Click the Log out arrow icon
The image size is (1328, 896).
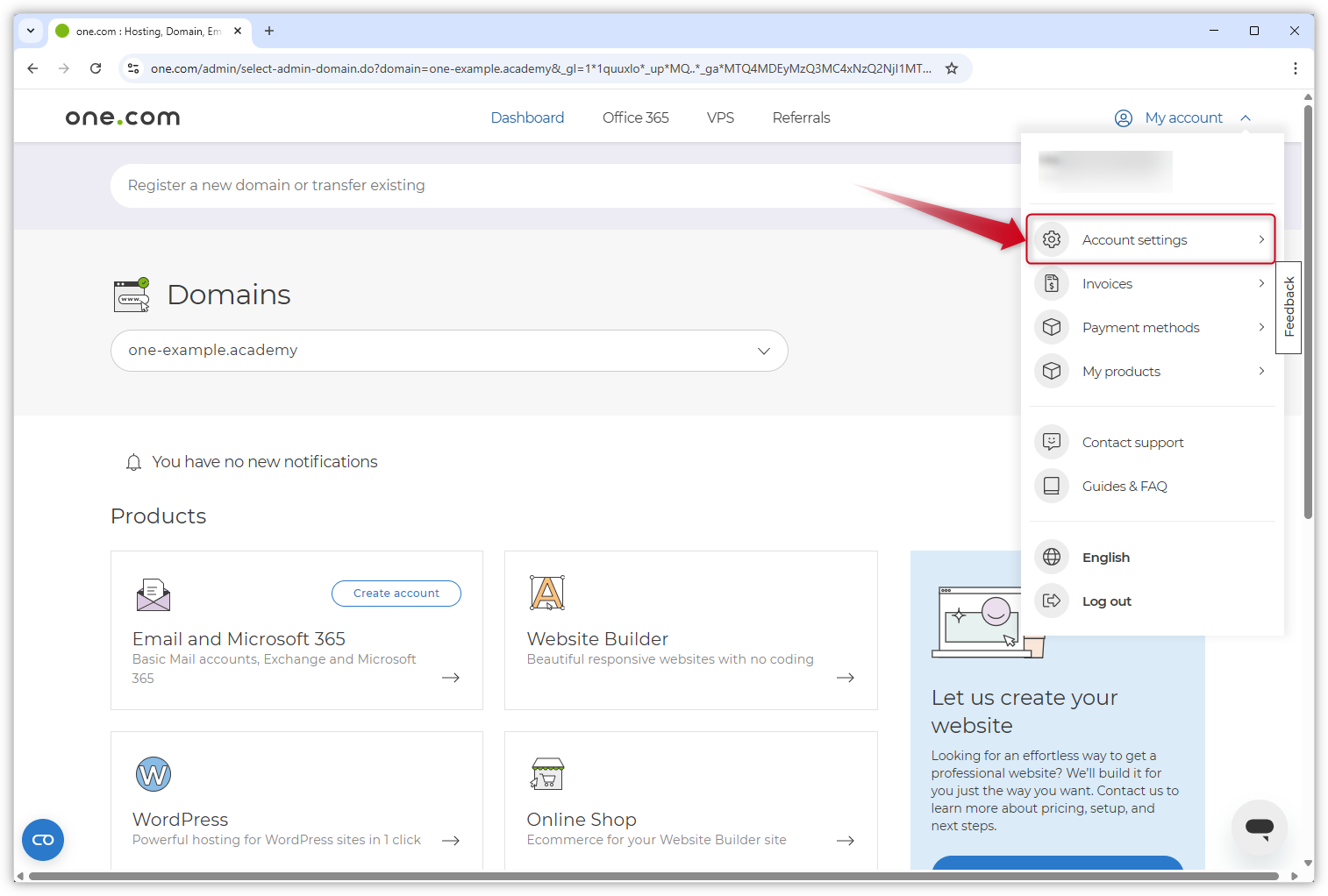1052,601
